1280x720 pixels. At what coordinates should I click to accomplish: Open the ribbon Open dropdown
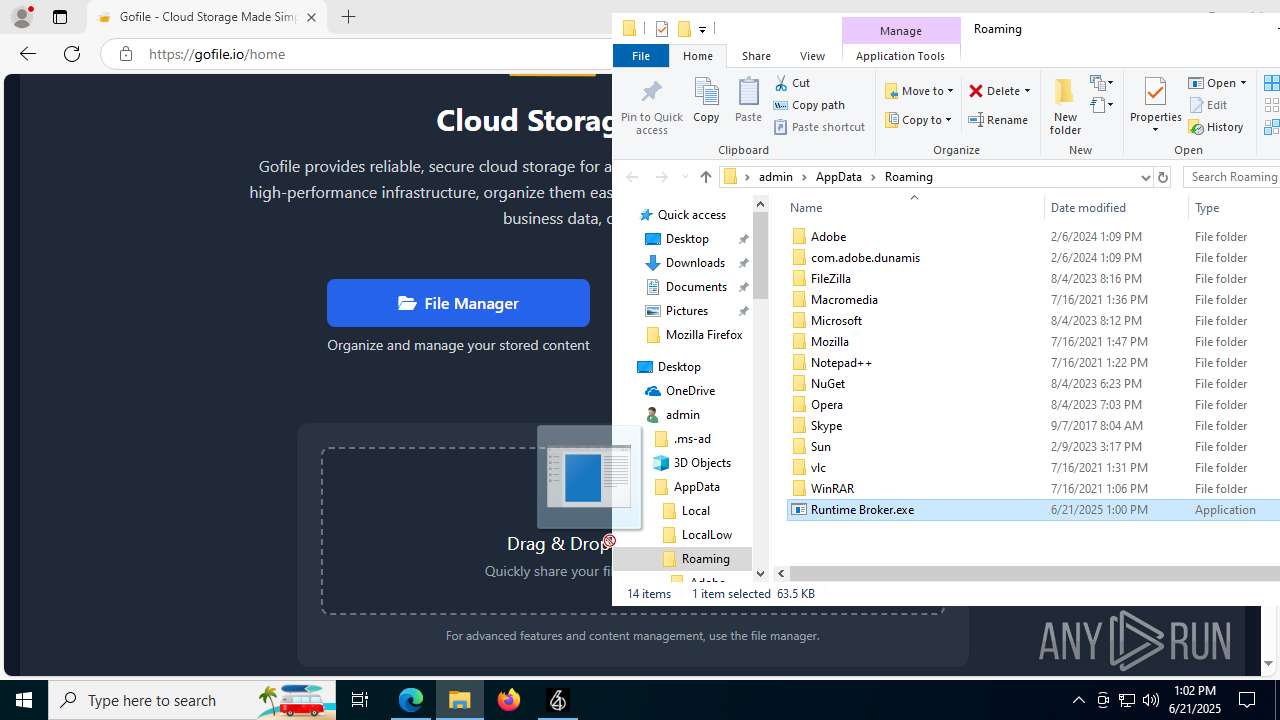click(1217, 83)
